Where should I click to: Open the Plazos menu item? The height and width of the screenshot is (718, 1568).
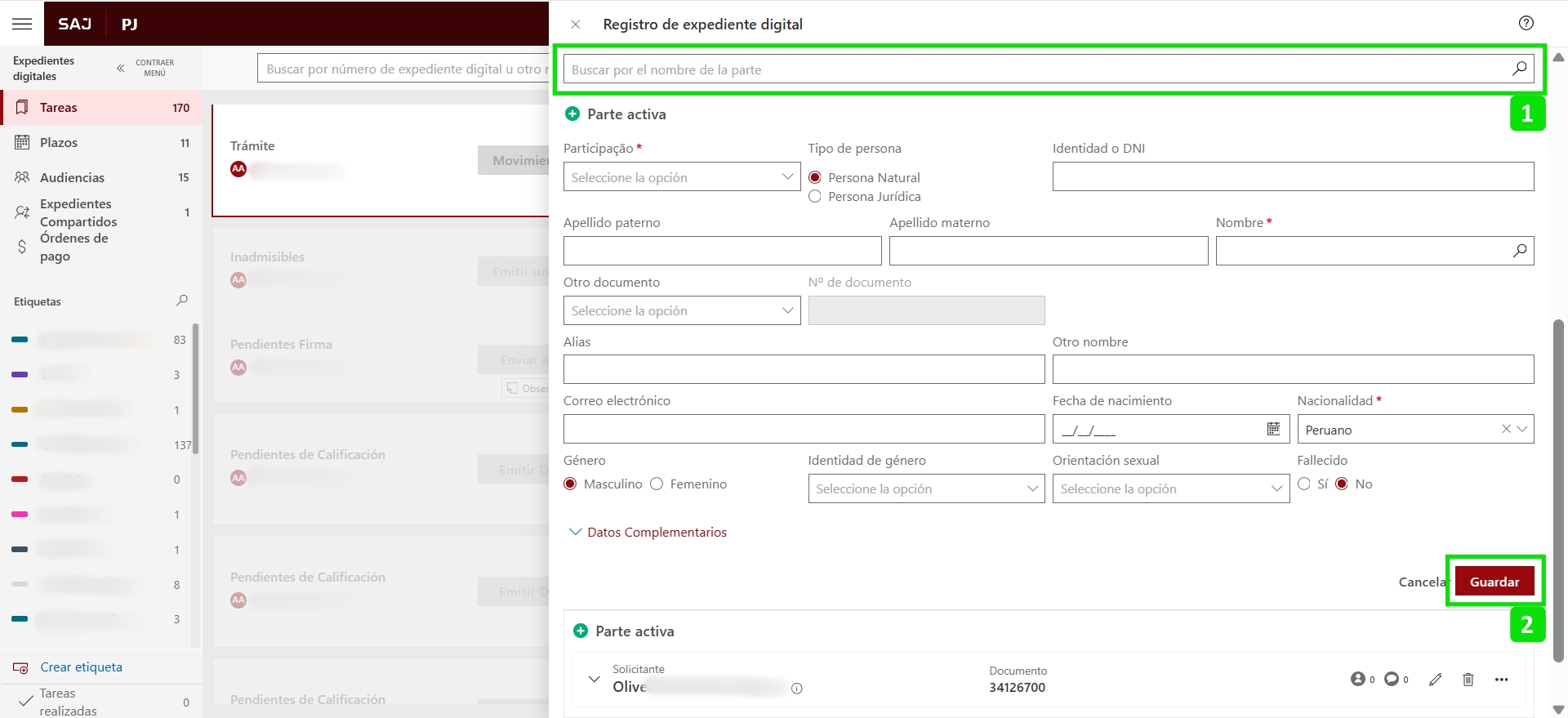(59, 143)
